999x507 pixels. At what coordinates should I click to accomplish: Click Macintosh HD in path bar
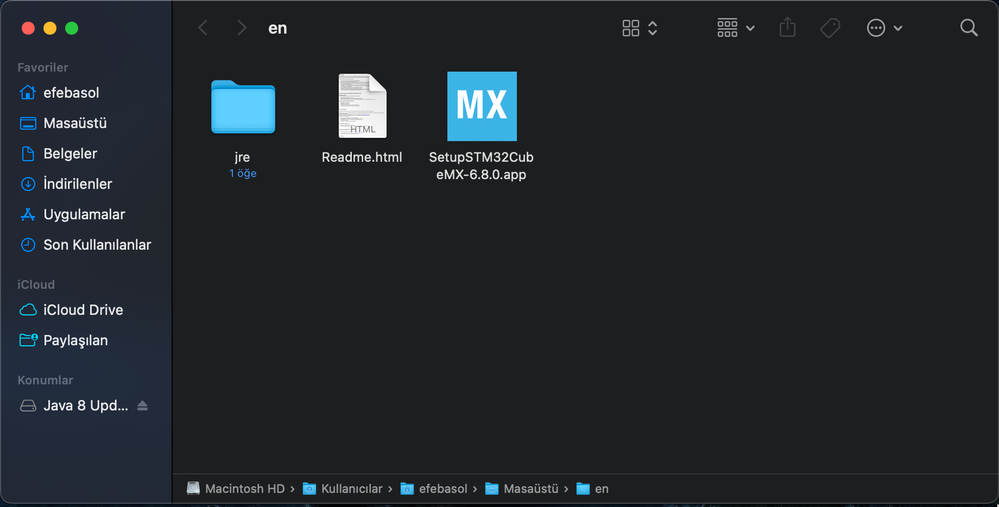(x=236, y=489)
